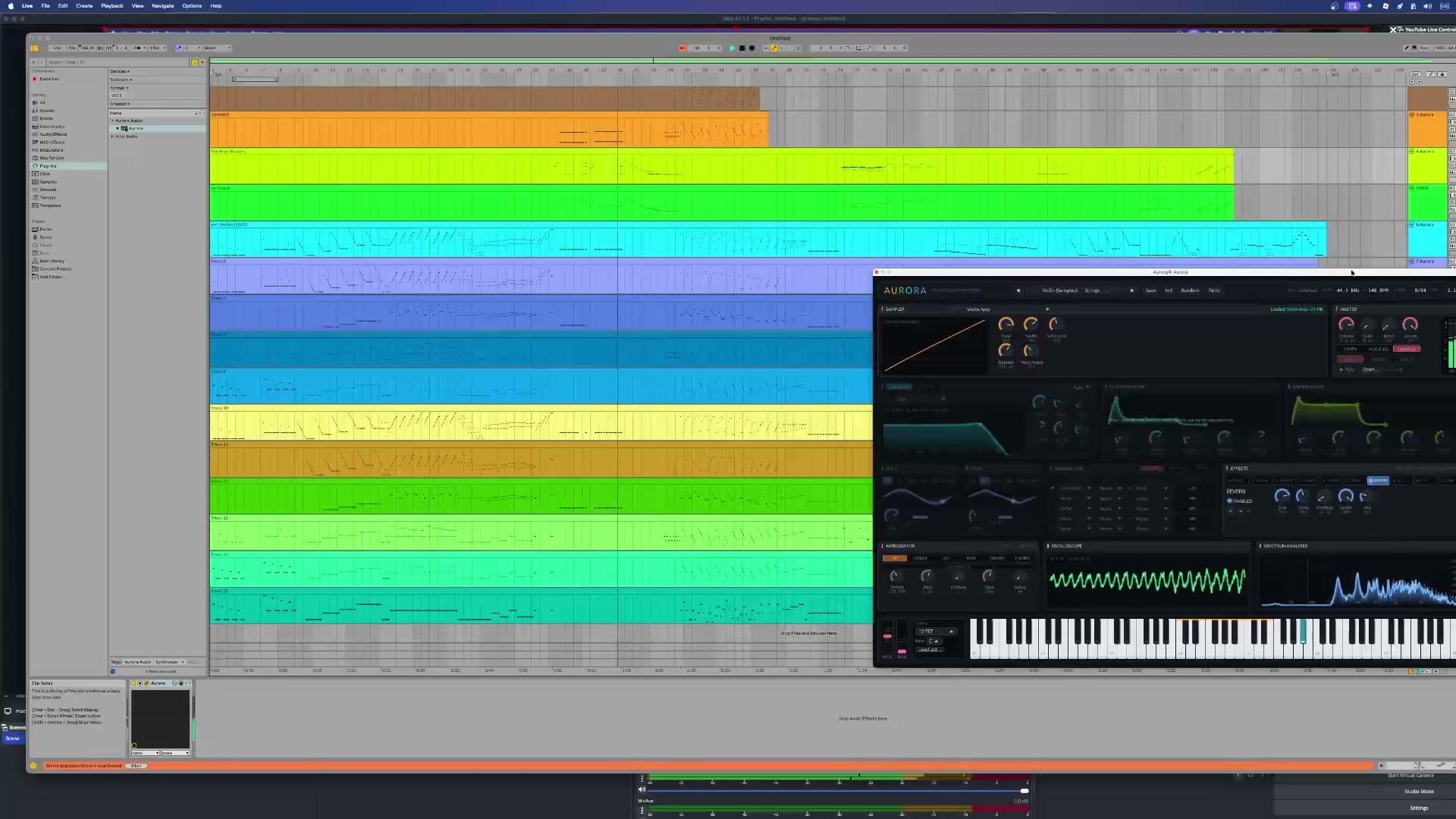Click the Sampler Width knob

(x=1031, y=325)
